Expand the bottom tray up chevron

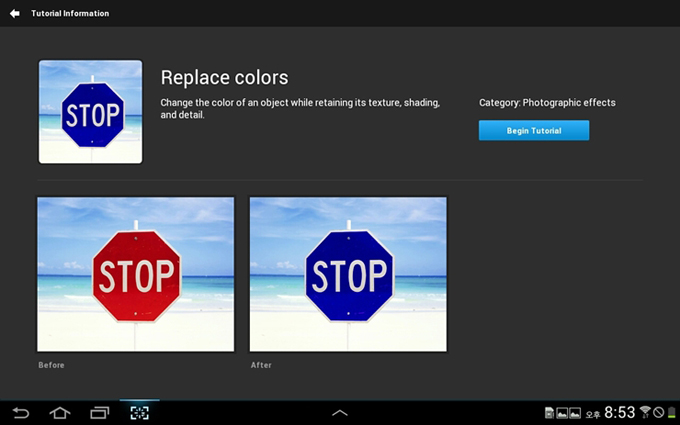(x=340, y=413)
